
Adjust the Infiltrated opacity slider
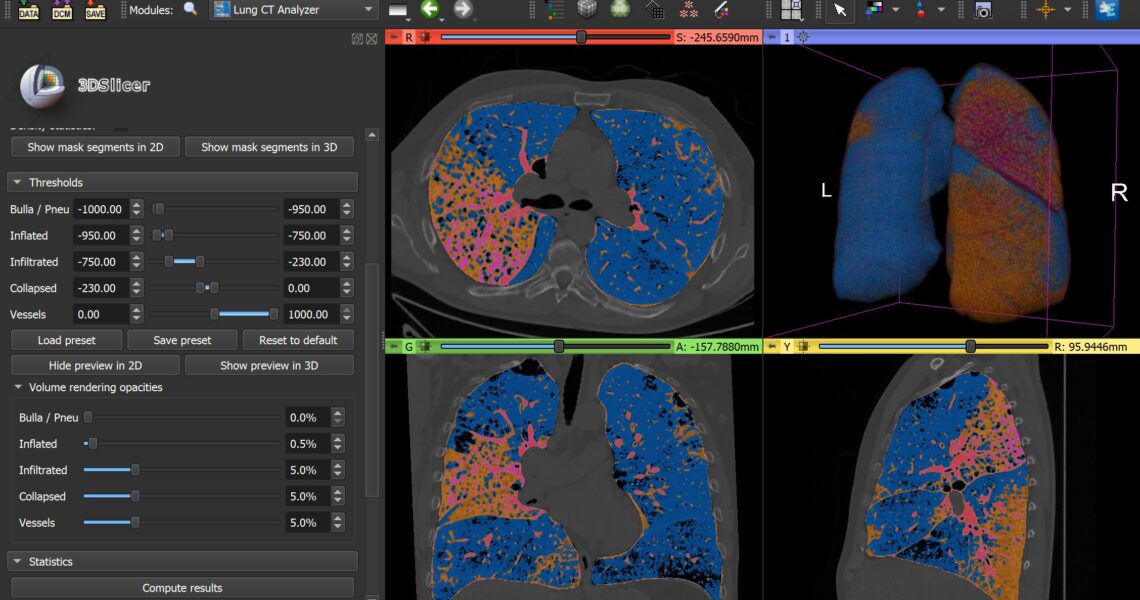(x=135, y=470)
